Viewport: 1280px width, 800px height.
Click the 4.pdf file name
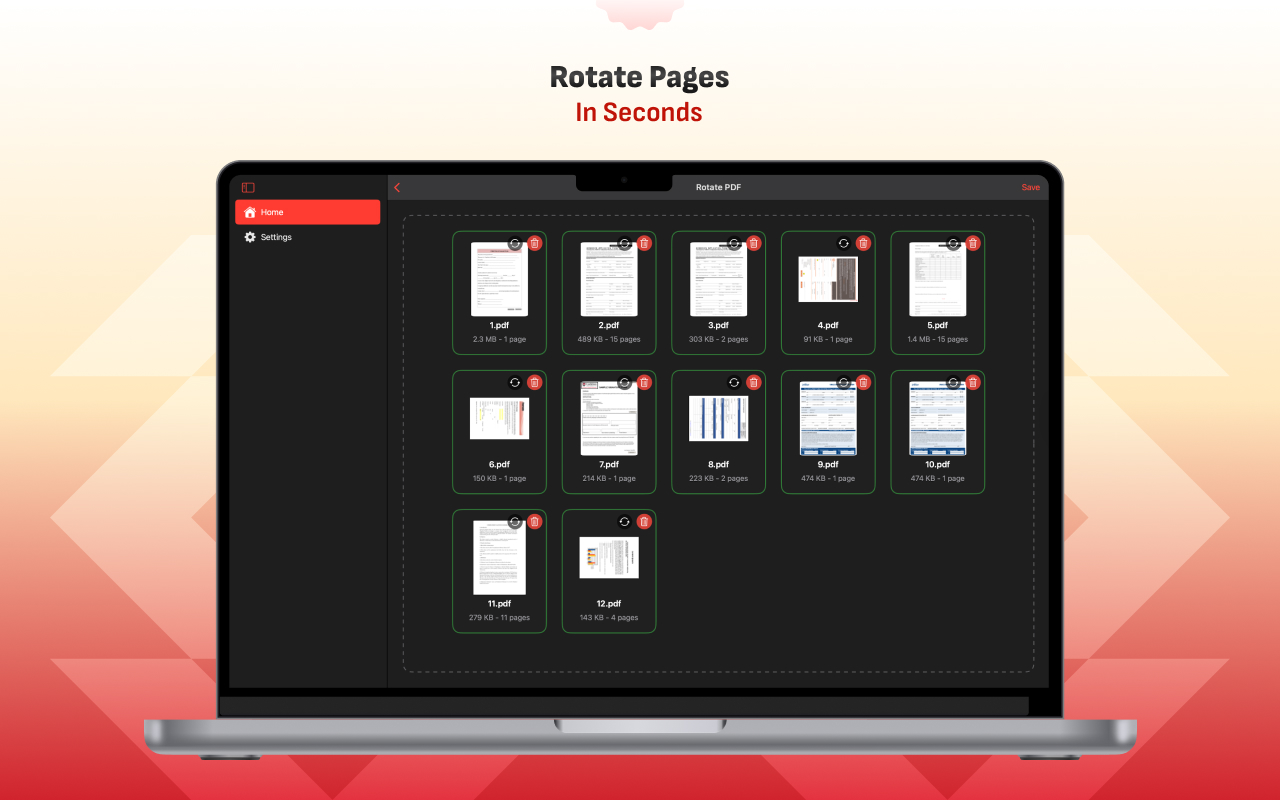click(828, 326)
